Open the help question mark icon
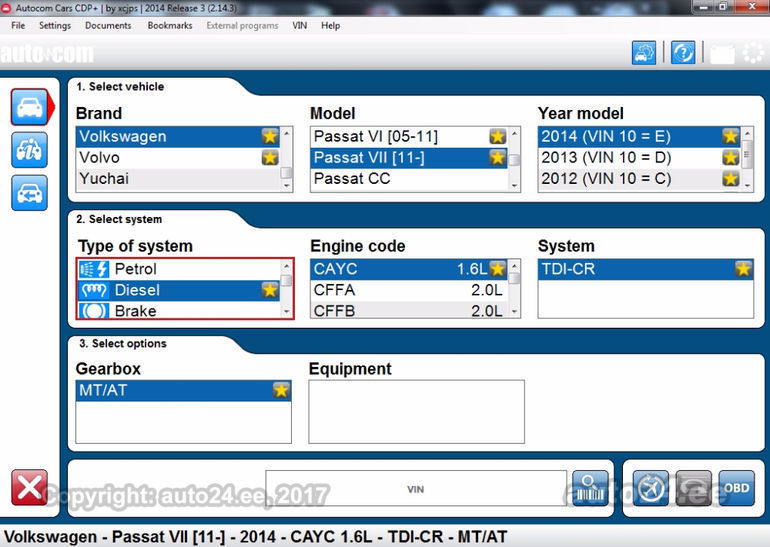Viewport: 770px width, 547px height. [683, 53]
